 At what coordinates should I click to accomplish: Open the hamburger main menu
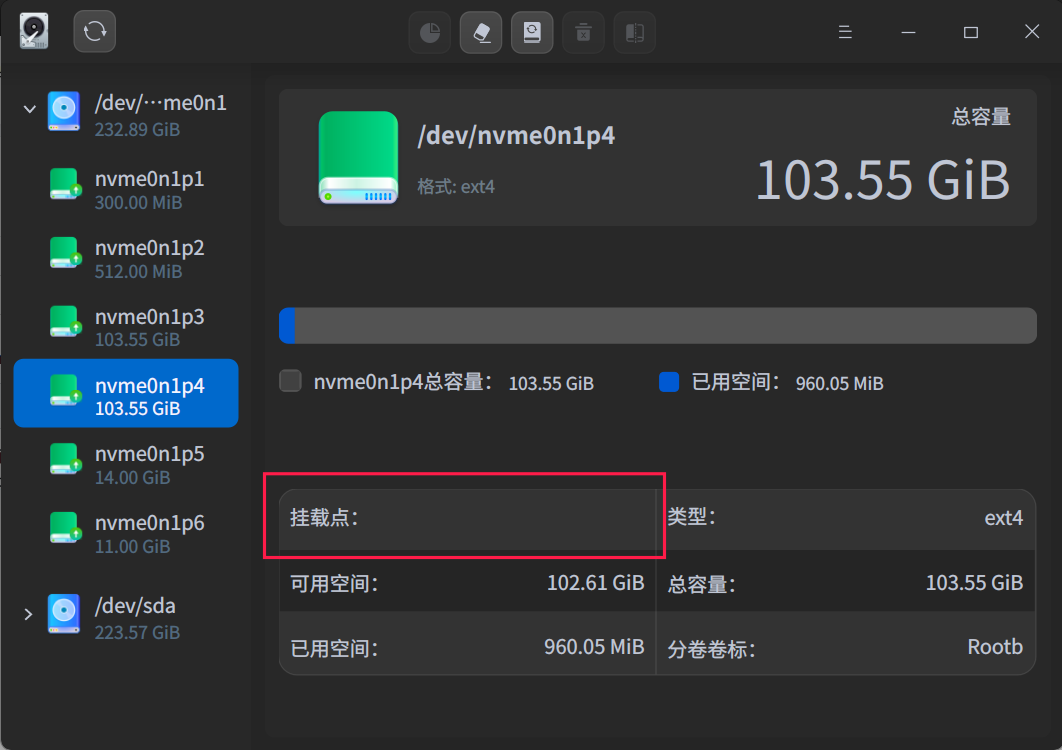click(845, 31)
